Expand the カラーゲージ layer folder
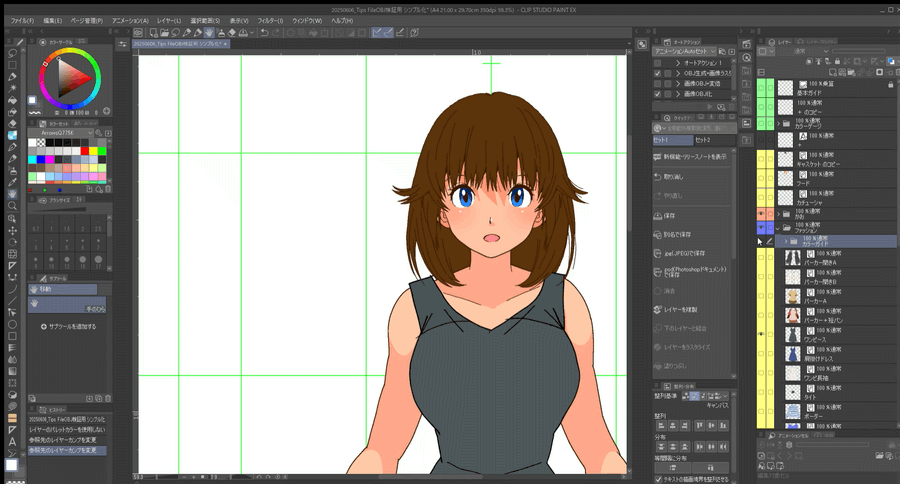This screenshot has width=900, height=484. [x=779, y=123]
